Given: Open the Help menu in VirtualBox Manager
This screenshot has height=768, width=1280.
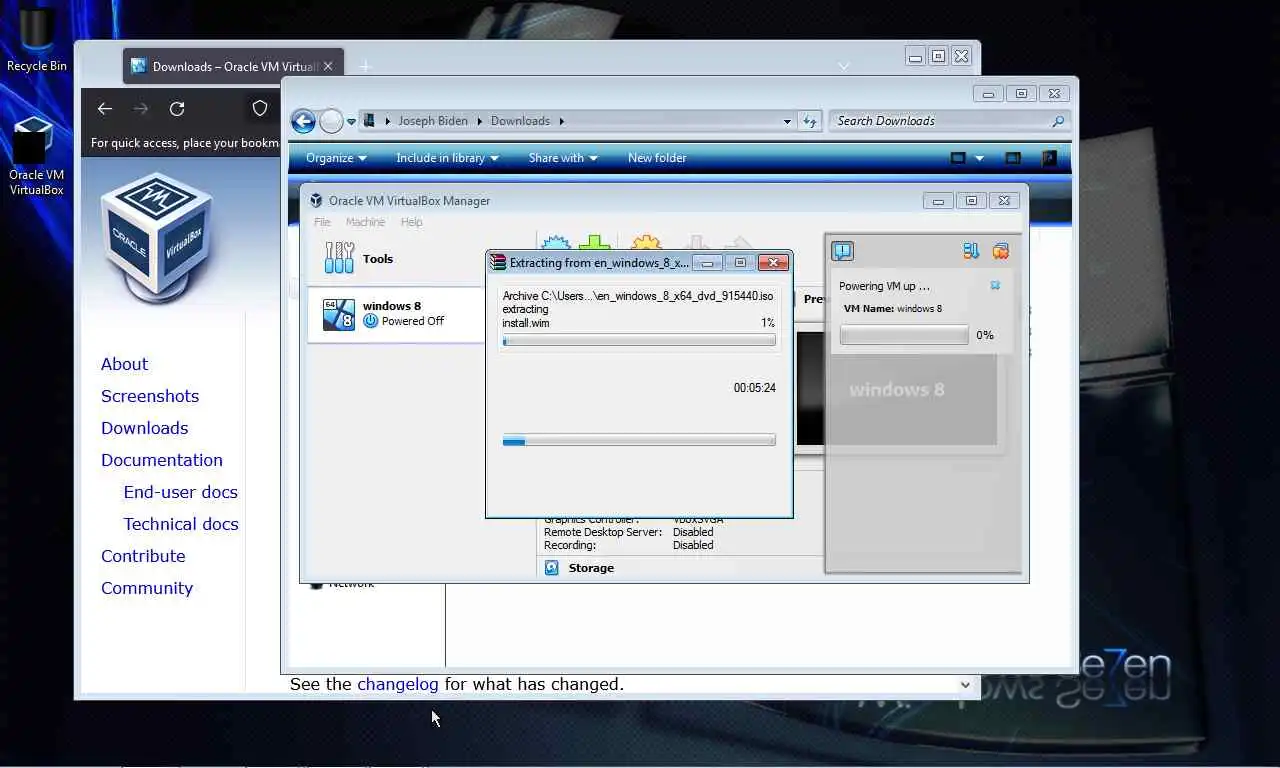Looking at the screenshot, I should coord(411,222).
